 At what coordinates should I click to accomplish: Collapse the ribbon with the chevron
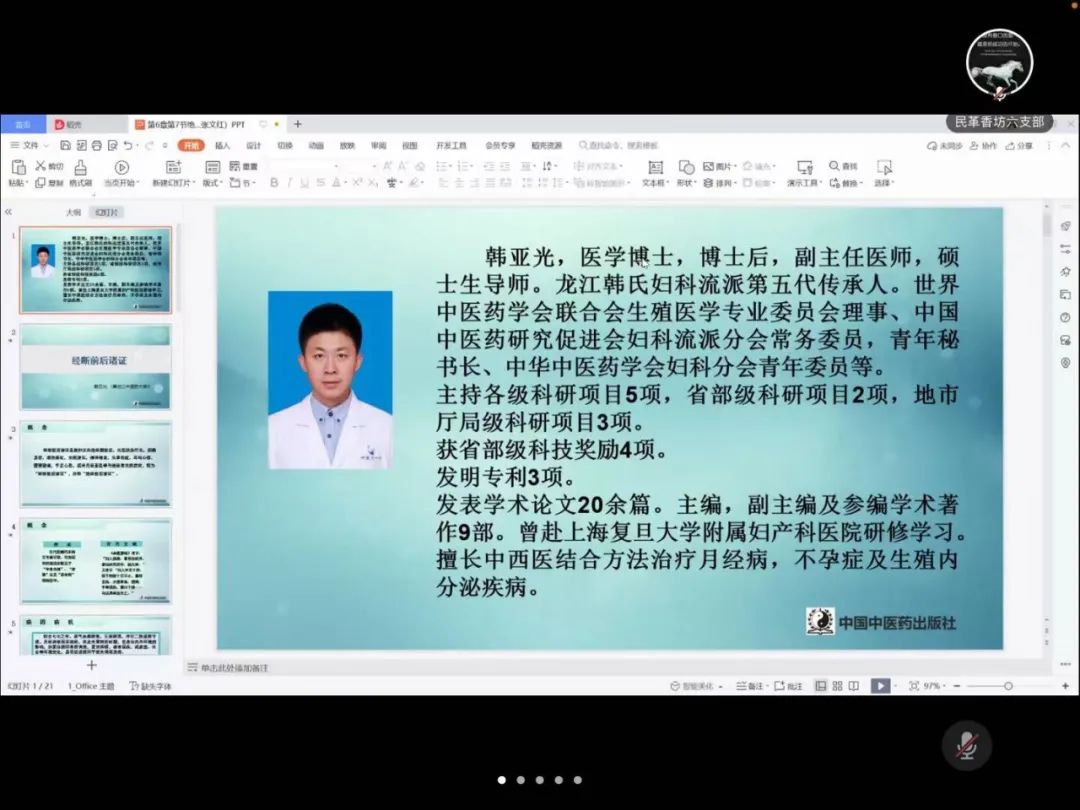coord(1066,145)
